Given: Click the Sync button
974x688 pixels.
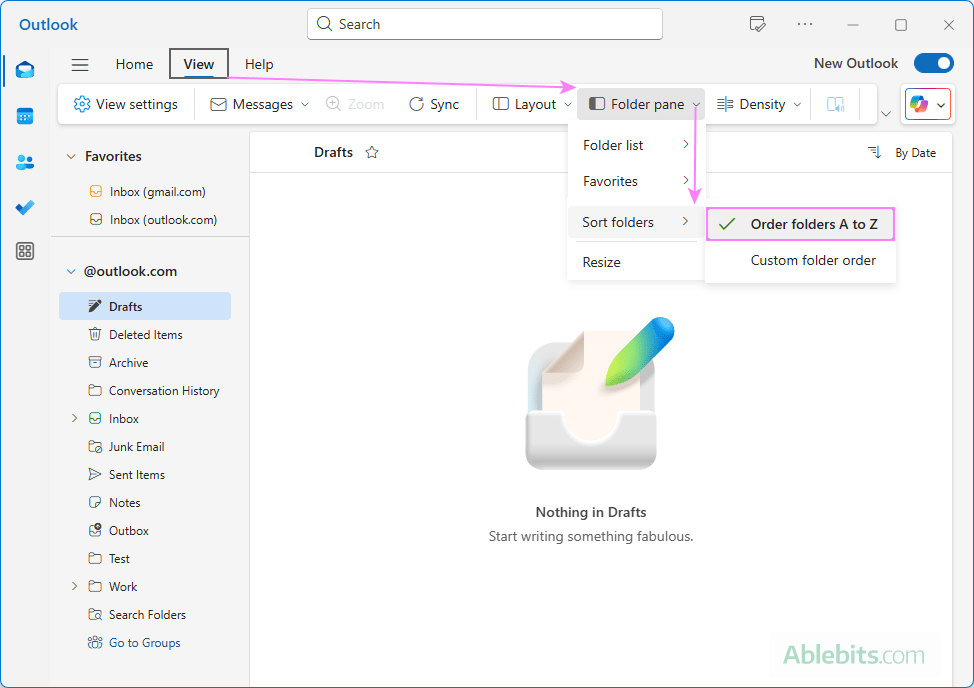Looking at the screenshot, I should 434,104.
